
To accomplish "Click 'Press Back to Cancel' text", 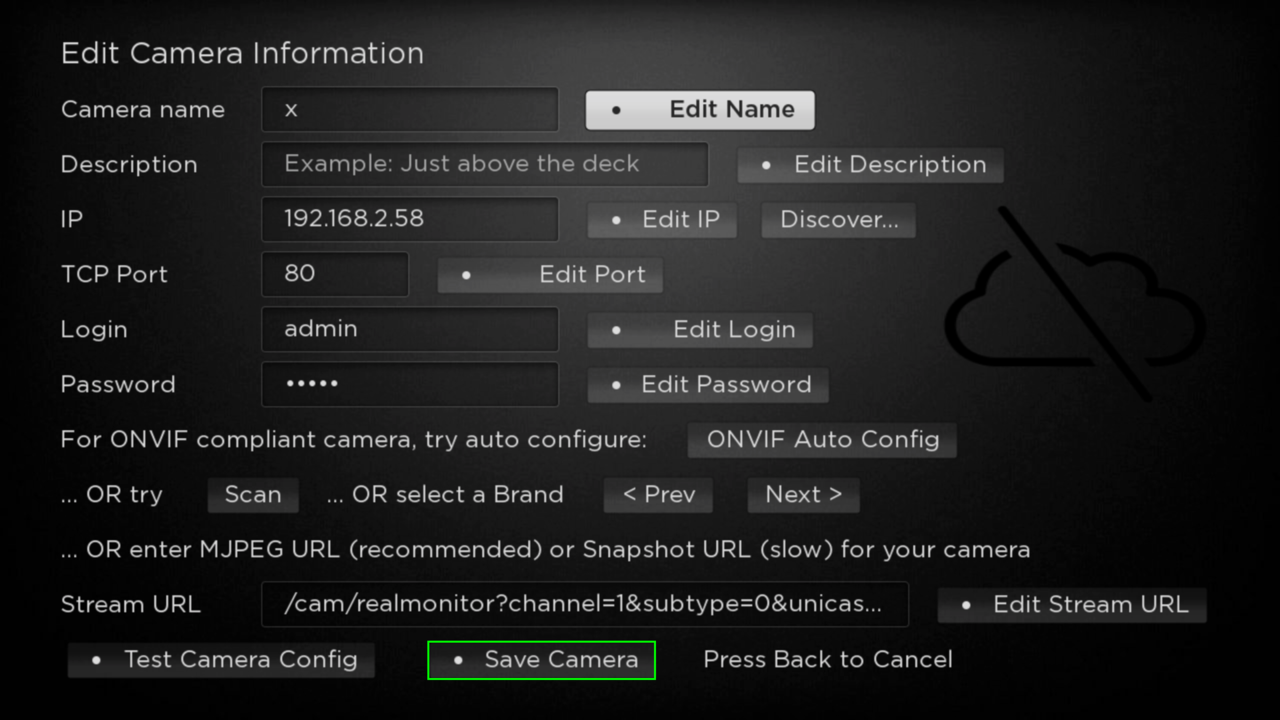I will 828,660.
